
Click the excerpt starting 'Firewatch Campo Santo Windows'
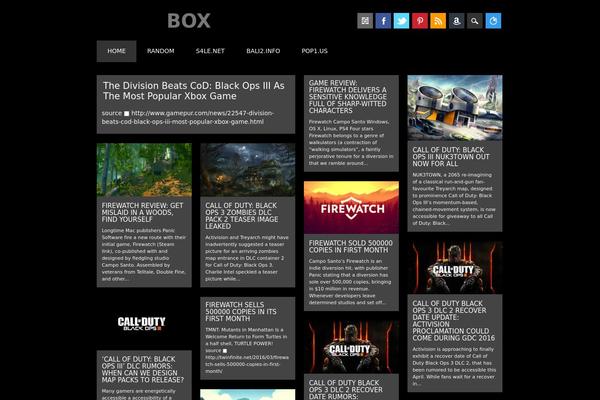351,142
